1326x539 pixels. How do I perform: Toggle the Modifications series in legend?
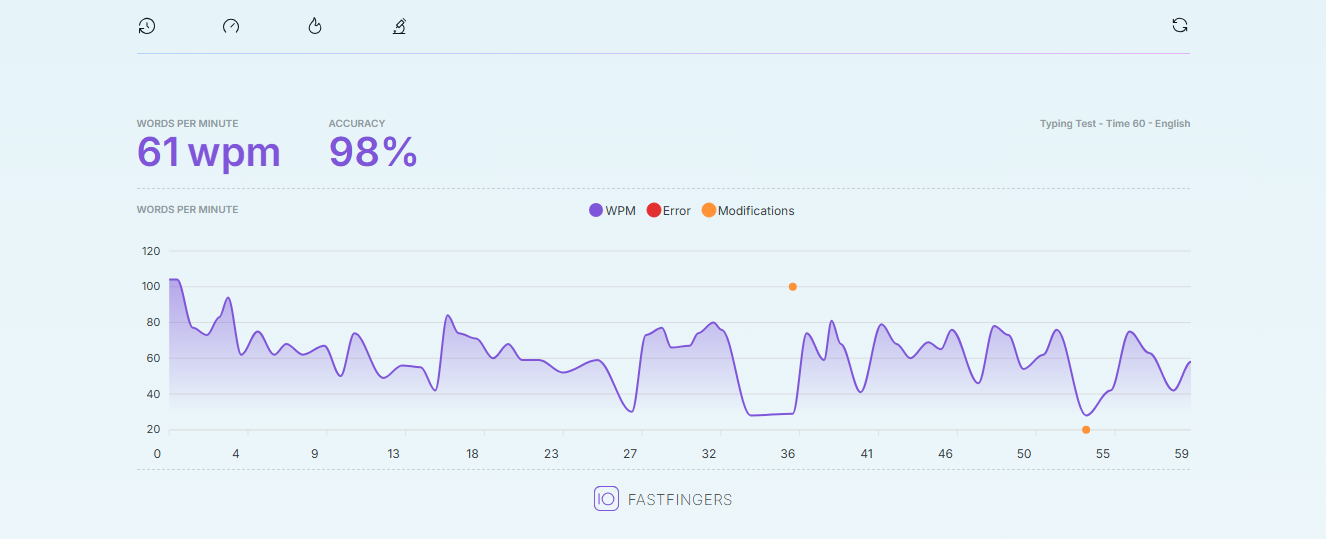pos(748,210)
